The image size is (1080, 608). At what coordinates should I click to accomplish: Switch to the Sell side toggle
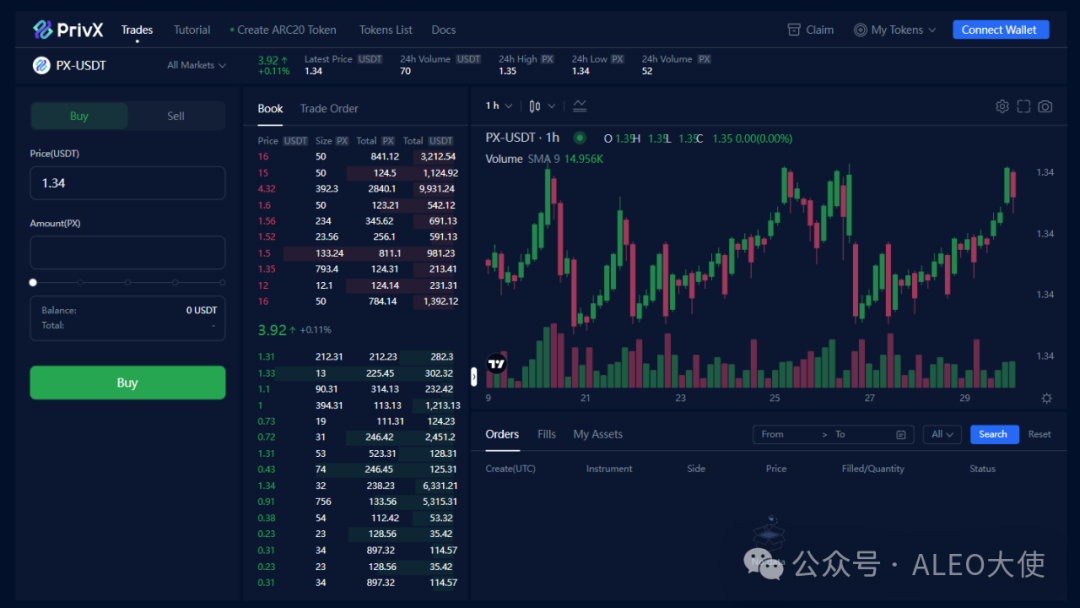(x=176, y=116)
